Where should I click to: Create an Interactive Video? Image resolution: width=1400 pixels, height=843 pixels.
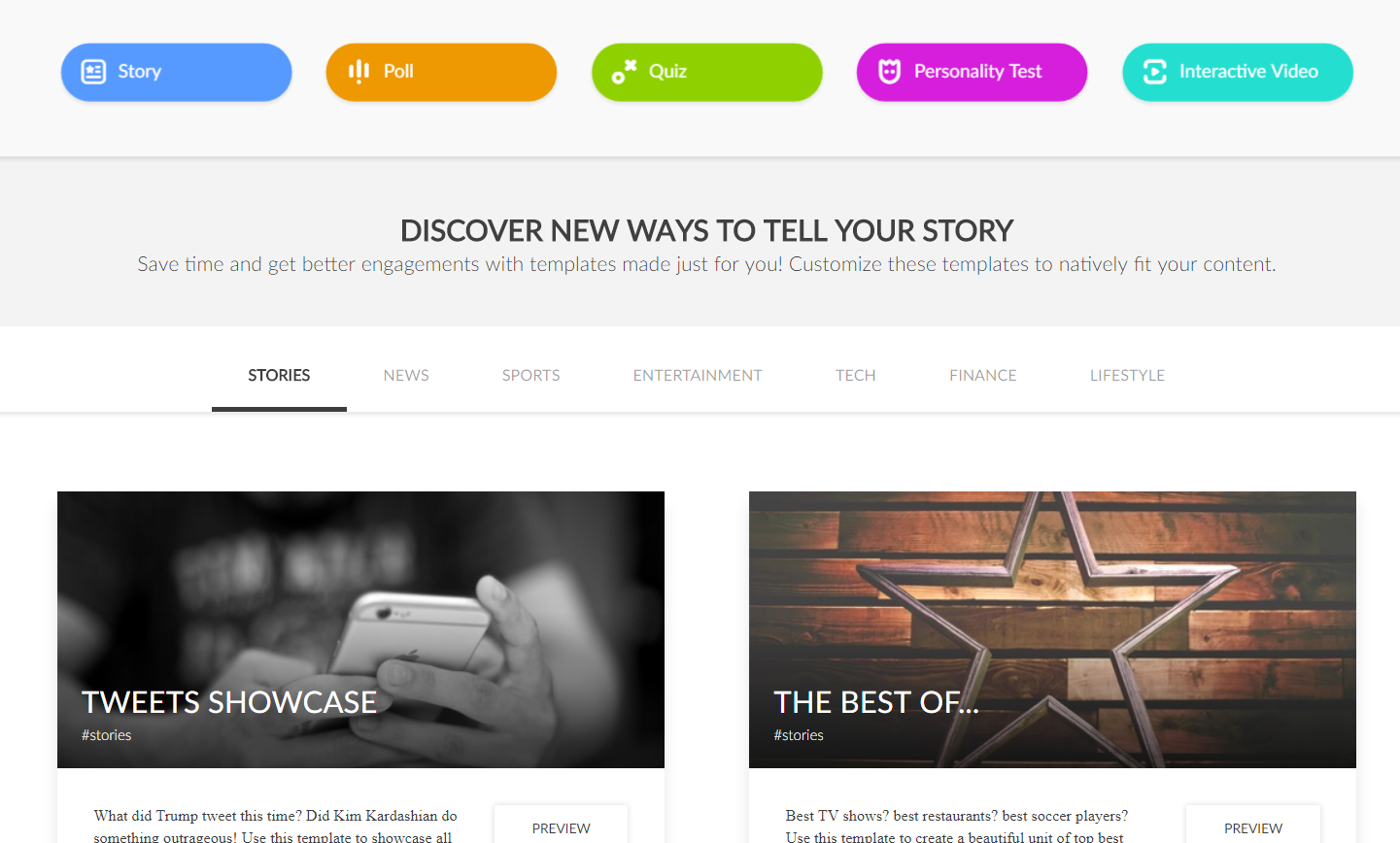pyautogui.click(x=1237, y=72)
